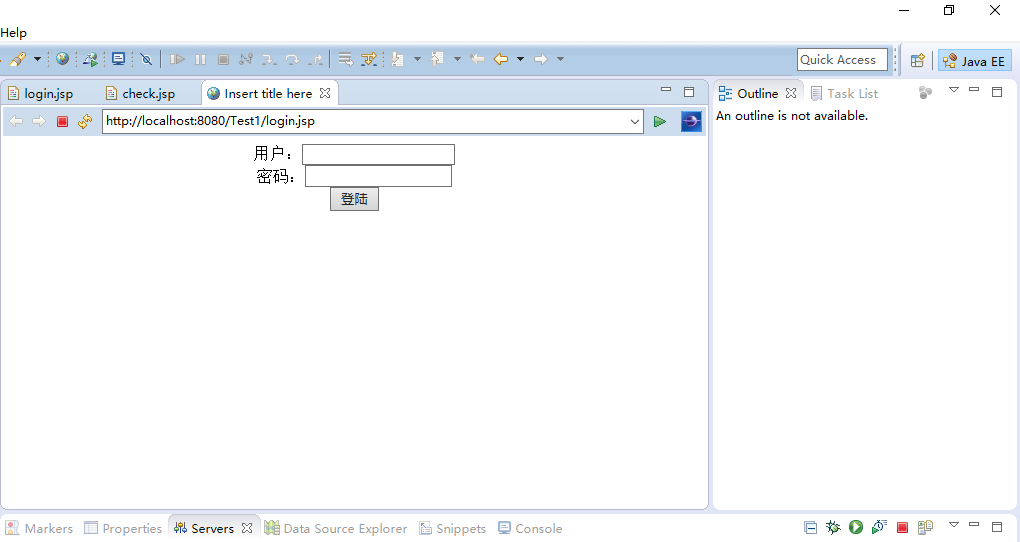Close the Servers view tab
The image size is (1020, 542).
click(247, 528)
